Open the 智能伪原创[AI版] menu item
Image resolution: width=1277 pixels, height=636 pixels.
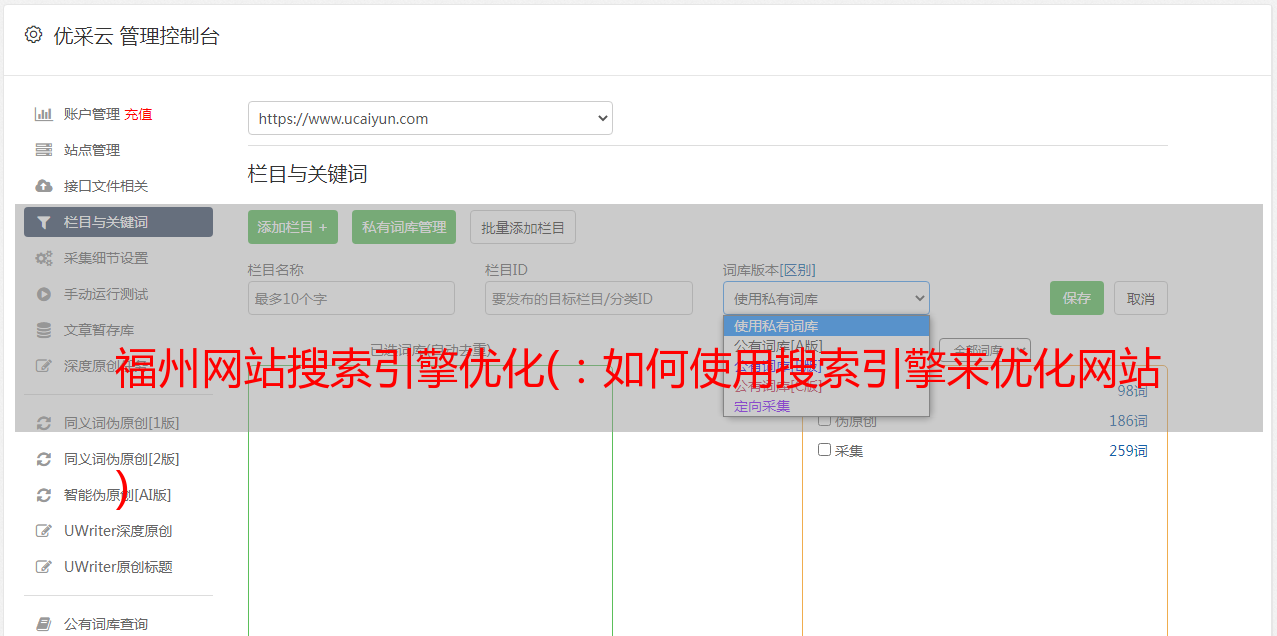click(118, 495)
